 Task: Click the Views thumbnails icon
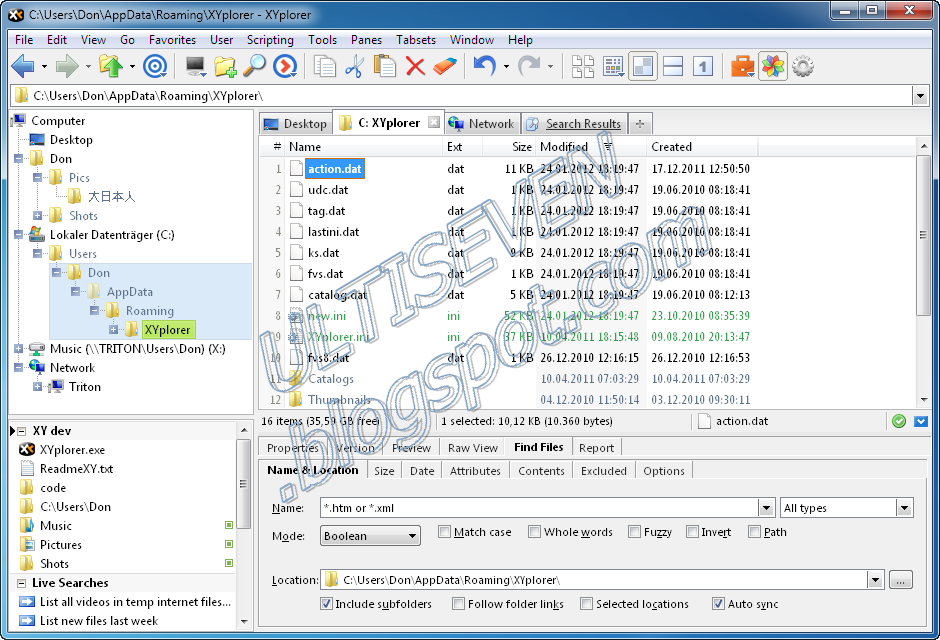coord(583,66)
